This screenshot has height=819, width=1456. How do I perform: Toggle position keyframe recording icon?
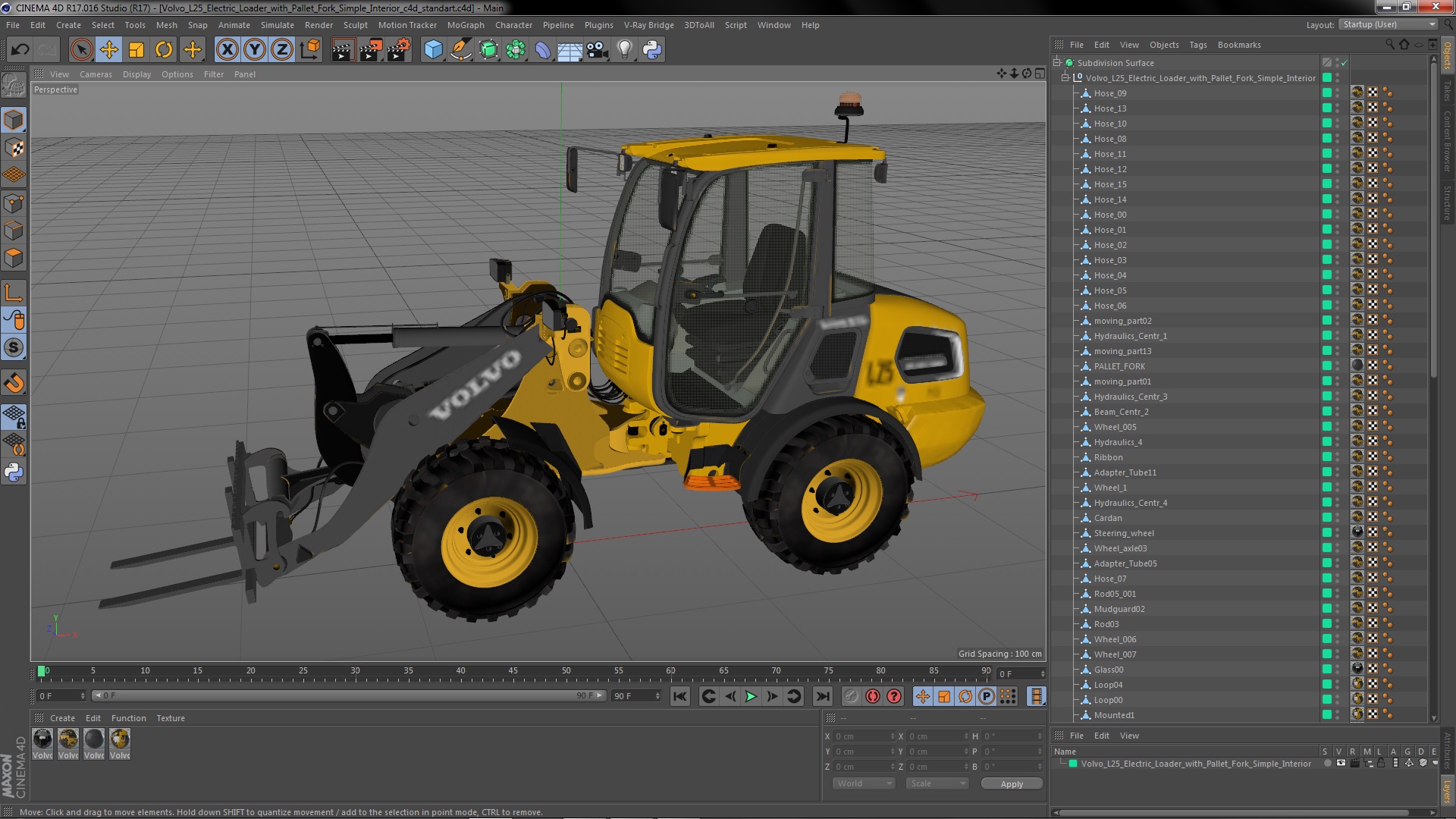pos(922,696)
